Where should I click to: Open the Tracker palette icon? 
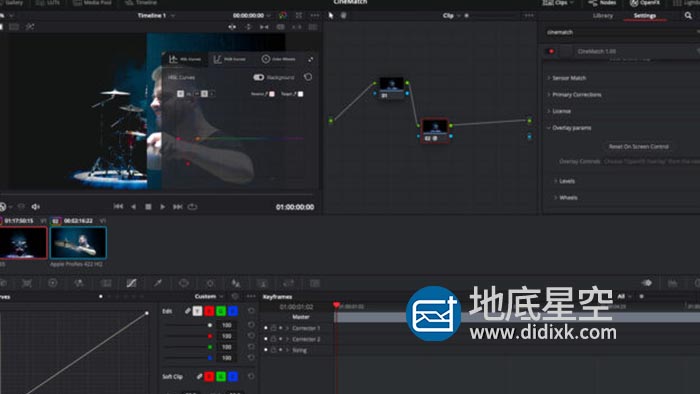[x=210, y=283]
